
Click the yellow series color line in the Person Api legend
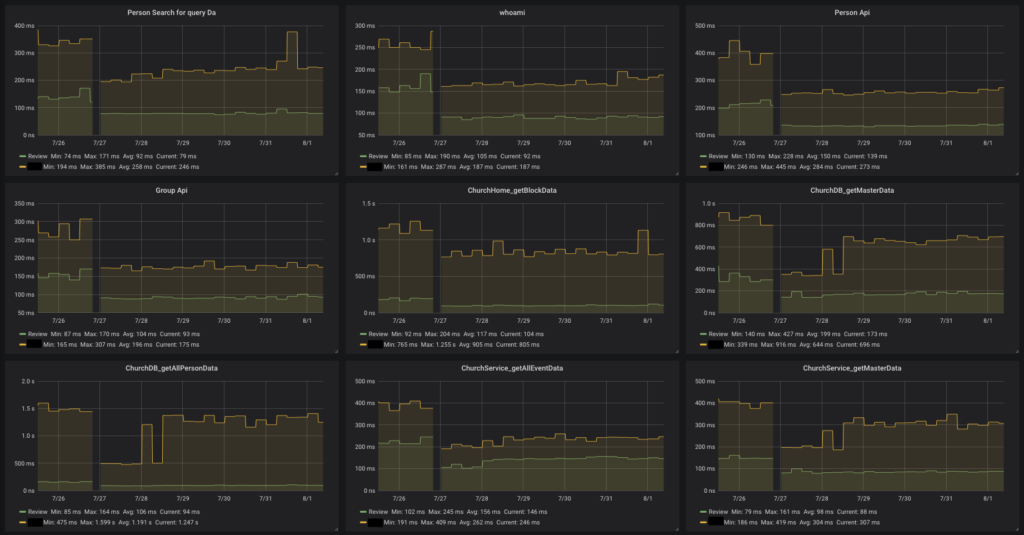703,167
